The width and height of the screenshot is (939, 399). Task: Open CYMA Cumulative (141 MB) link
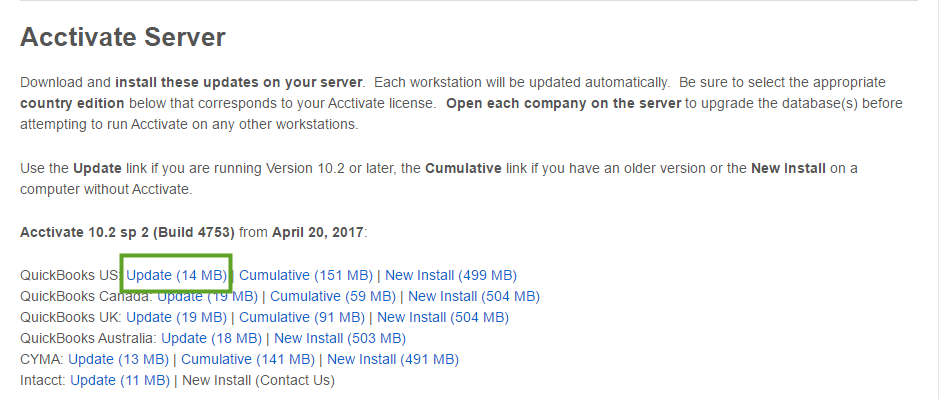point(247,359)
